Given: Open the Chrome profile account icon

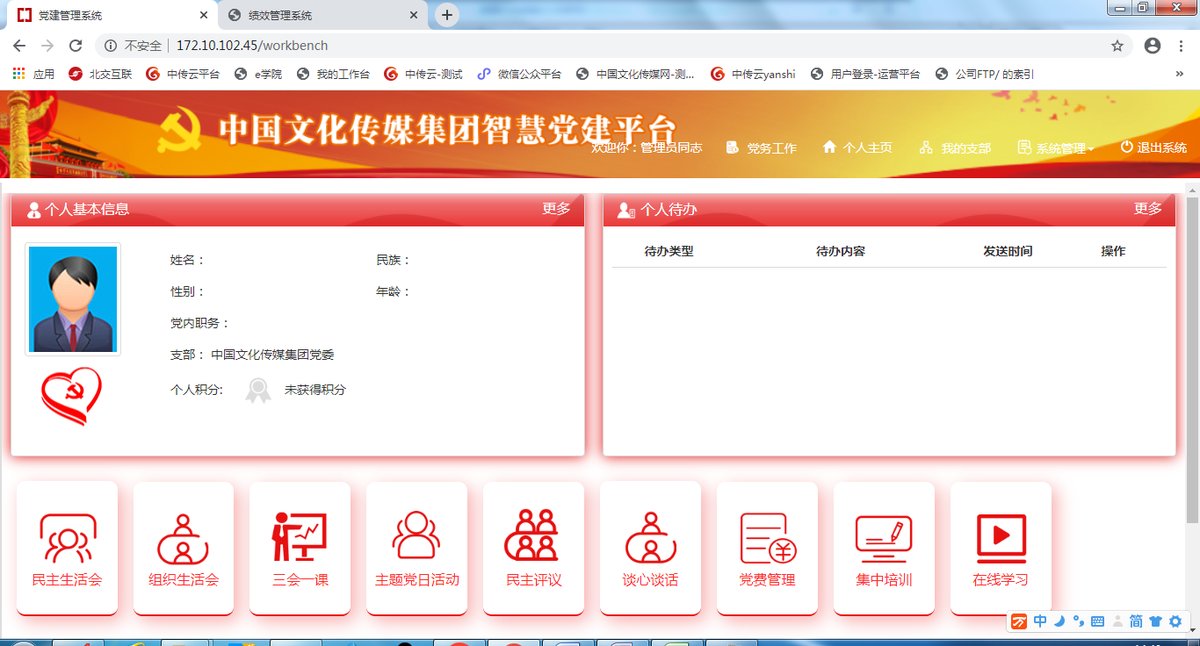Looking at the screenshot, I should [1152, 46].
